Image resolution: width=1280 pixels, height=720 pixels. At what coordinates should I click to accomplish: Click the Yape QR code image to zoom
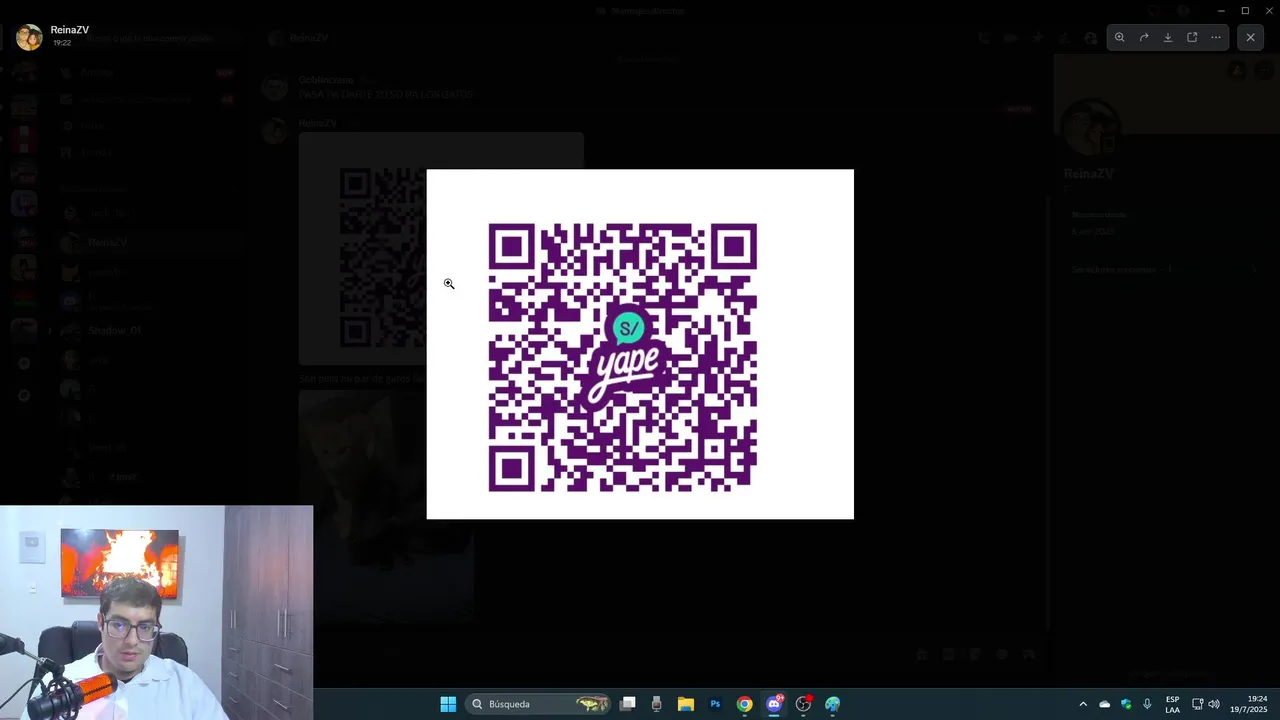click(640, 344)
